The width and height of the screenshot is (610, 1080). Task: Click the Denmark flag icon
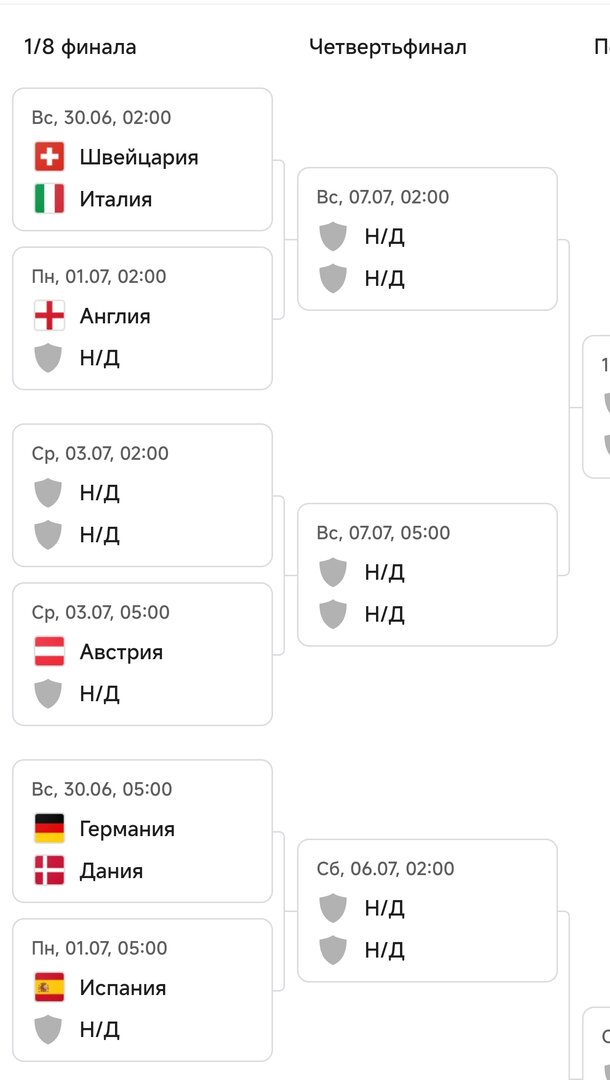(49, 871)
